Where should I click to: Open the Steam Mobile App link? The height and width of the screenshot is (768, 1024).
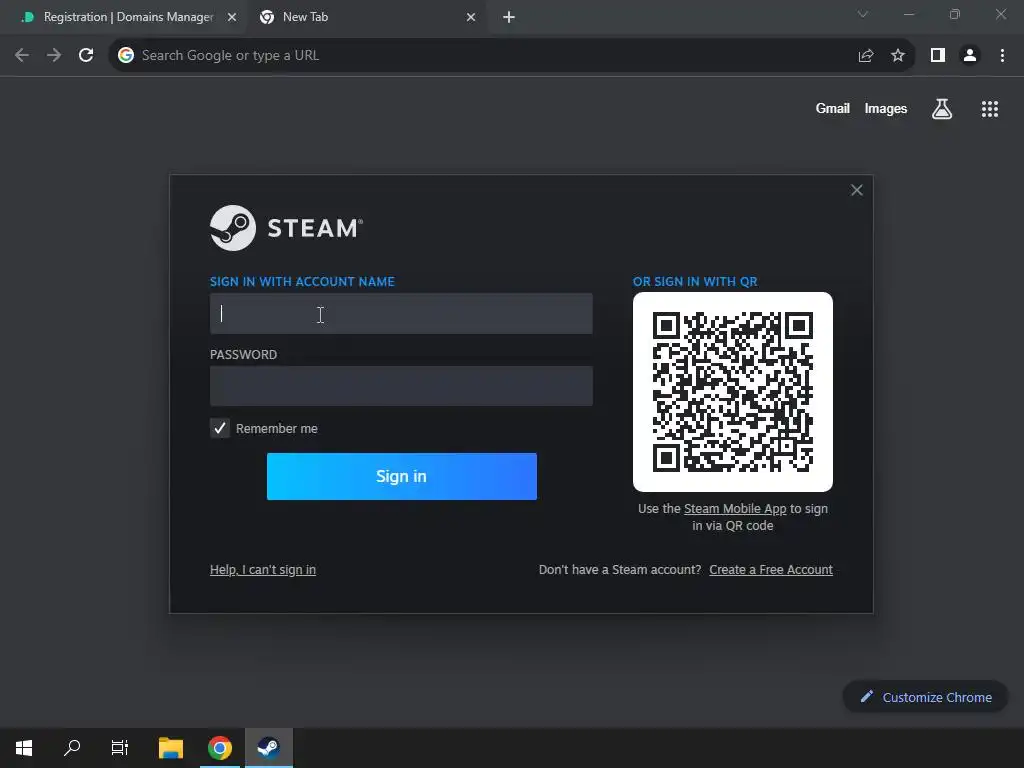click(735, 509)
